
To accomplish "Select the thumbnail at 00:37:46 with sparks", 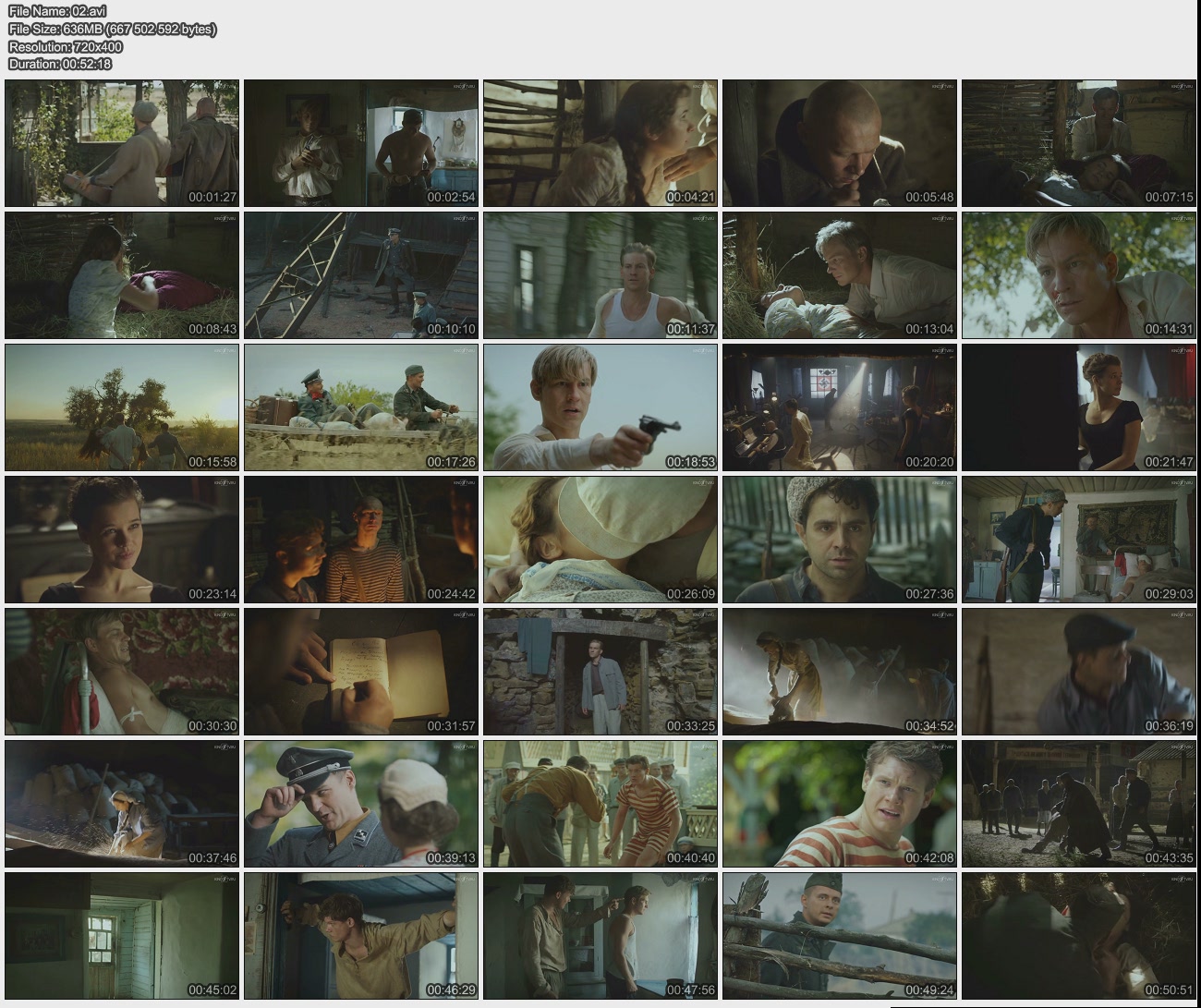I will [122, 804].
